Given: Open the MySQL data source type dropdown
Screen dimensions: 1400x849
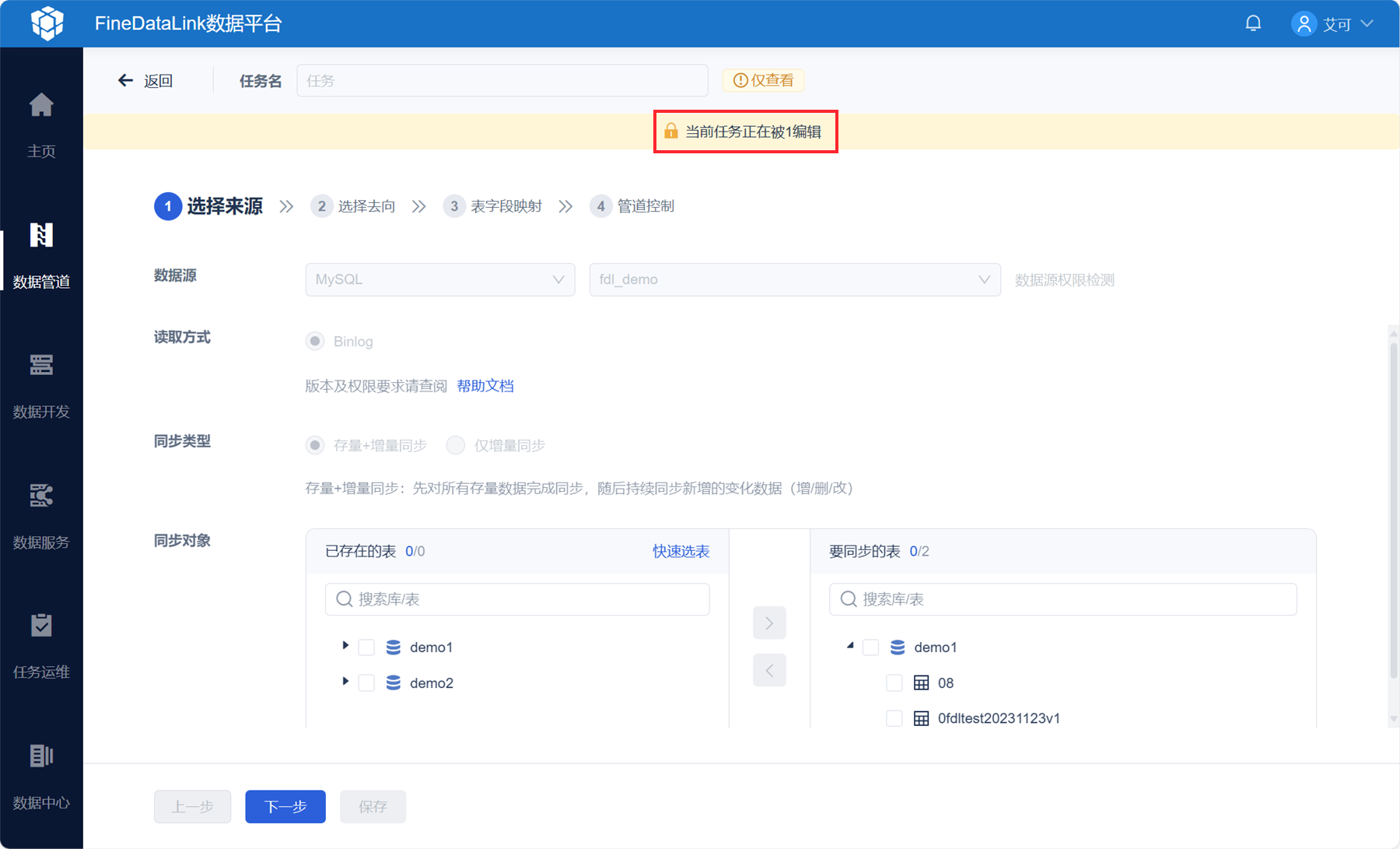Looking at the screenshot, I should pyautogui.click(x=440, y=279).
